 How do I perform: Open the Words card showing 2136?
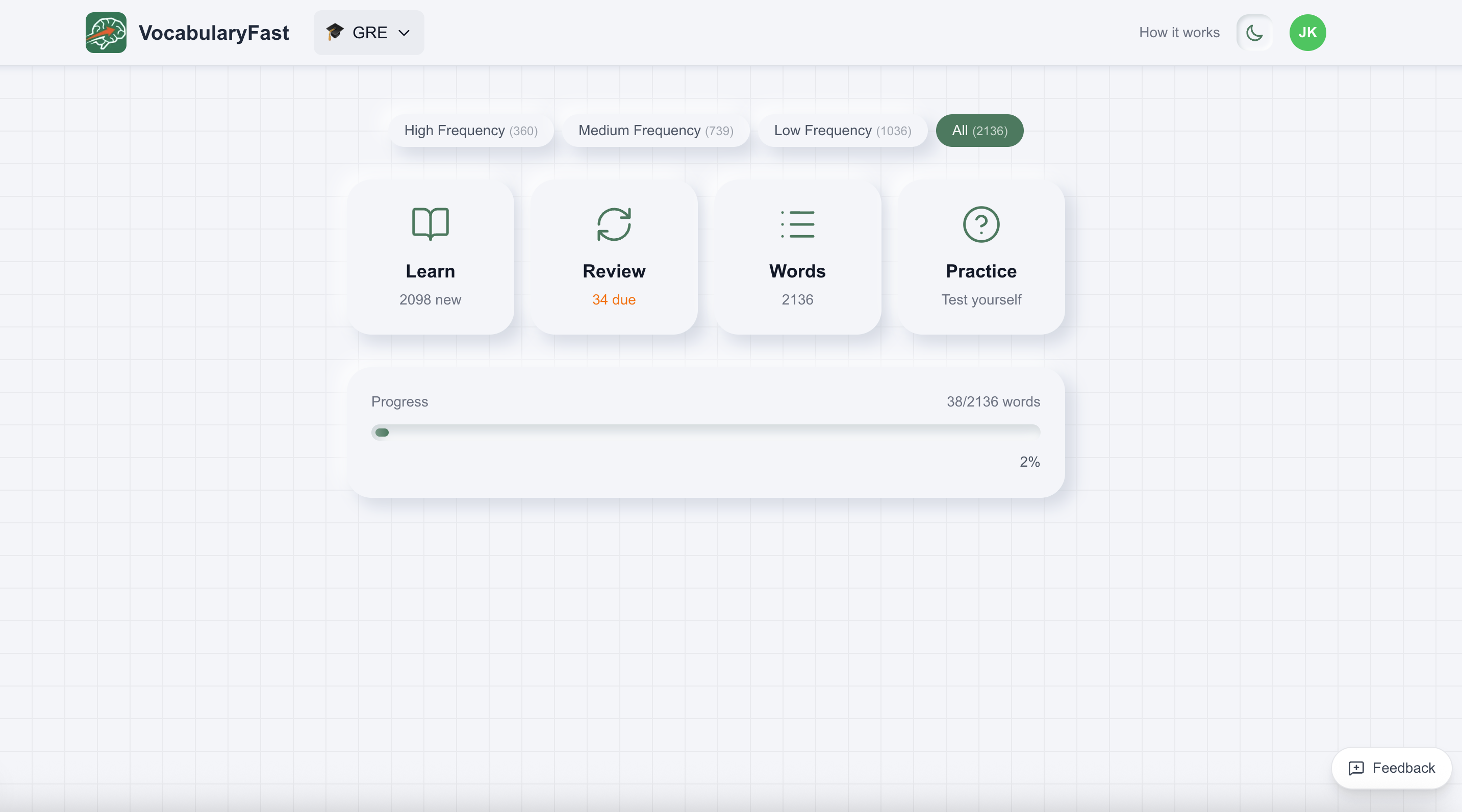[797, 258]
